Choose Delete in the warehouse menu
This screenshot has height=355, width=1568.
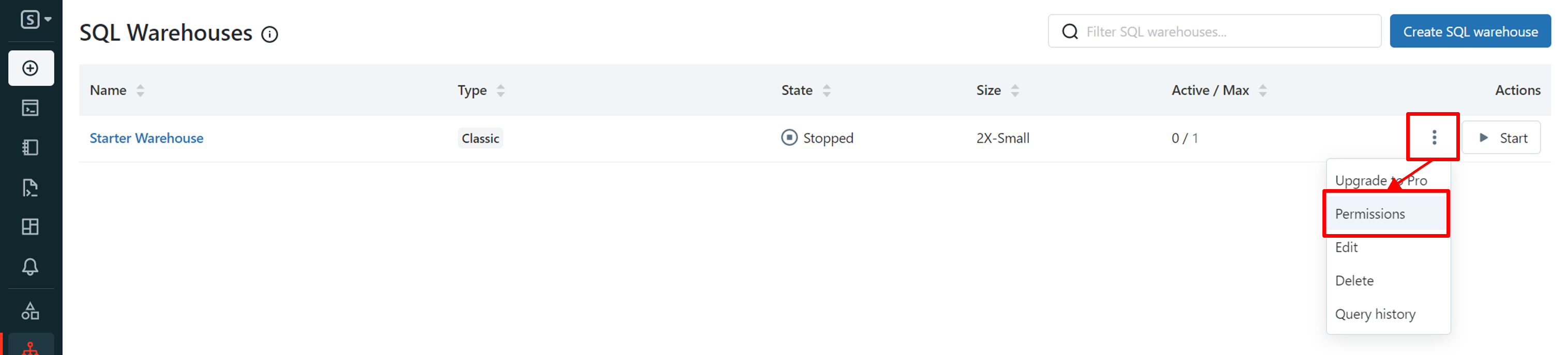pos(1354,281)
